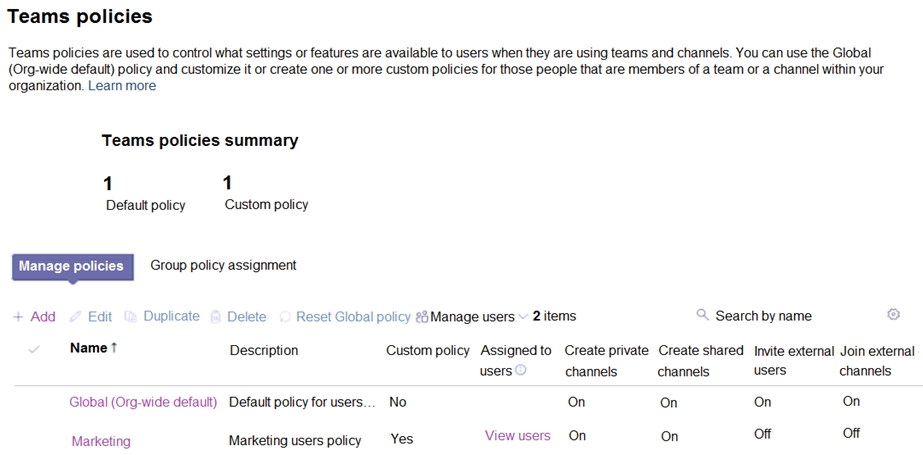The image size is (923, 455).
Task: Click the search magnifier icon
Action: pos(702,315)
